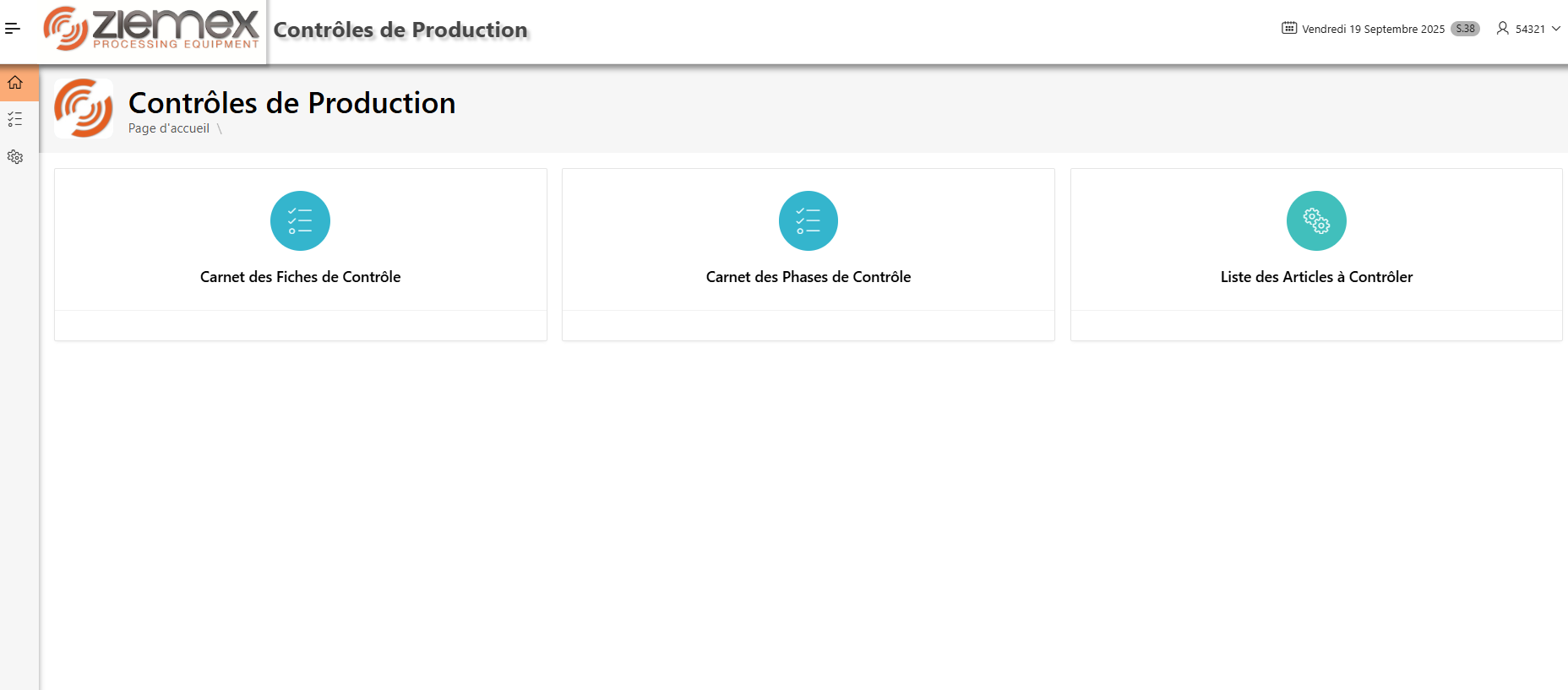Click the calendar icon beside the date
The height and width of the screenshot is (690, 1568).
pyautogui.click(x=1288, y=28)
